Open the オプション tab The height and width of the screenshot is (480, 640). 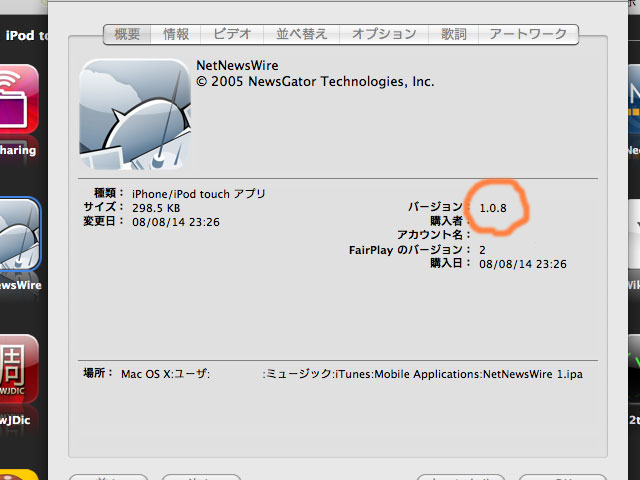[384, 34]
